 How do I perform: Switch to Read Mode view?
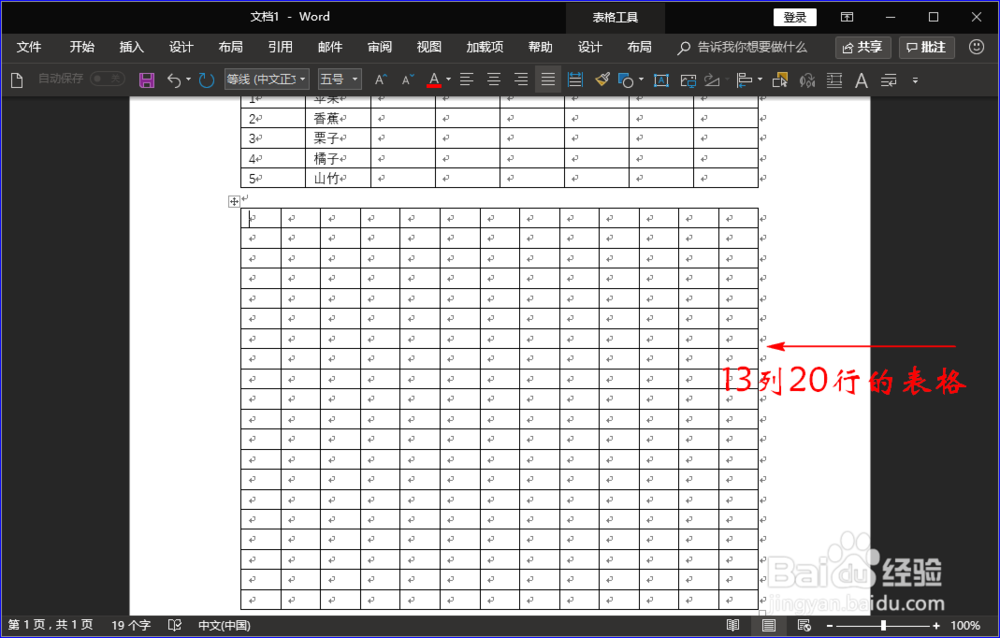[733, 626]
